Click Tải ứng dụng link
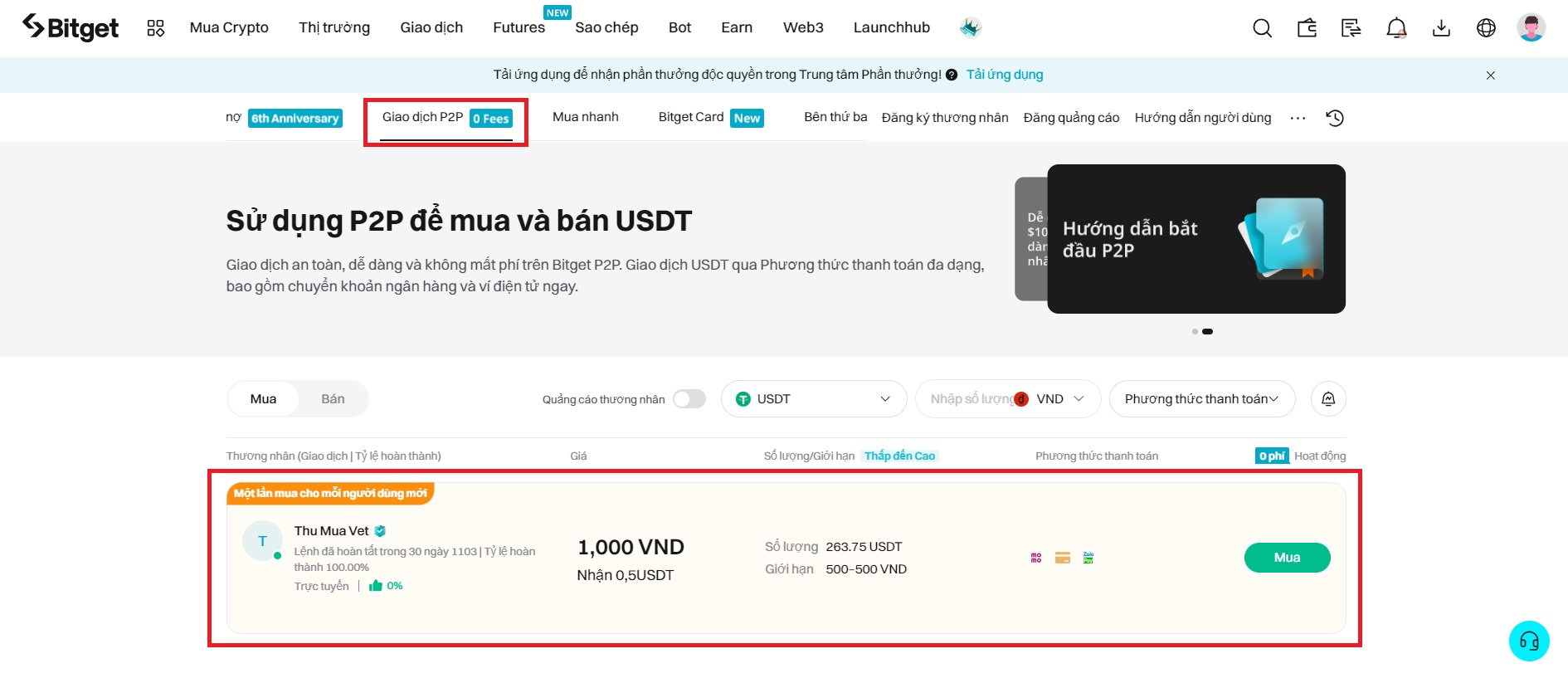This screenshot has height=678, width=1568. click(x=1005, y=75)
